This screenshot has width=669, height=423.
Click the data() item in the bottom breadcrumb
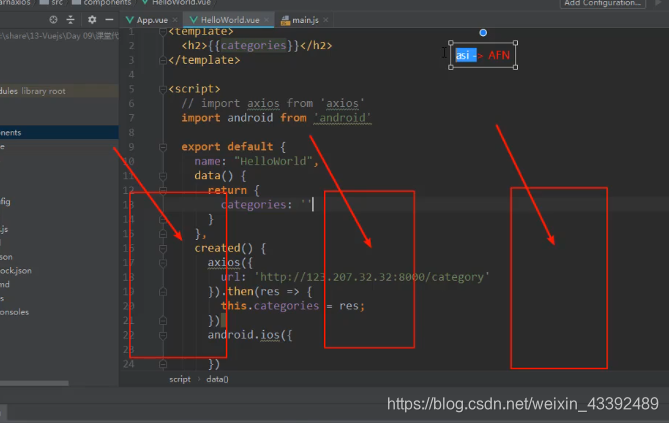coord(217,379)
